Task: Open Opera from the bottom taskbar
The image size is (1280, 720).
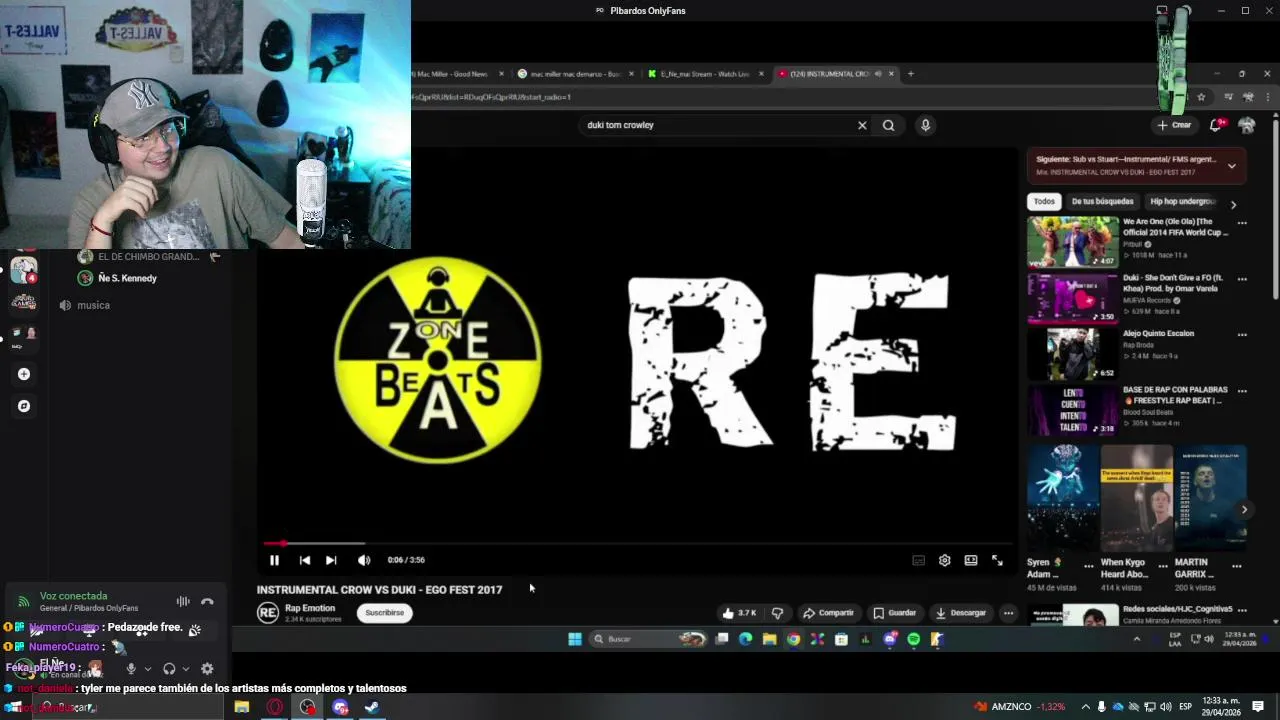Action: coord(275,707)
